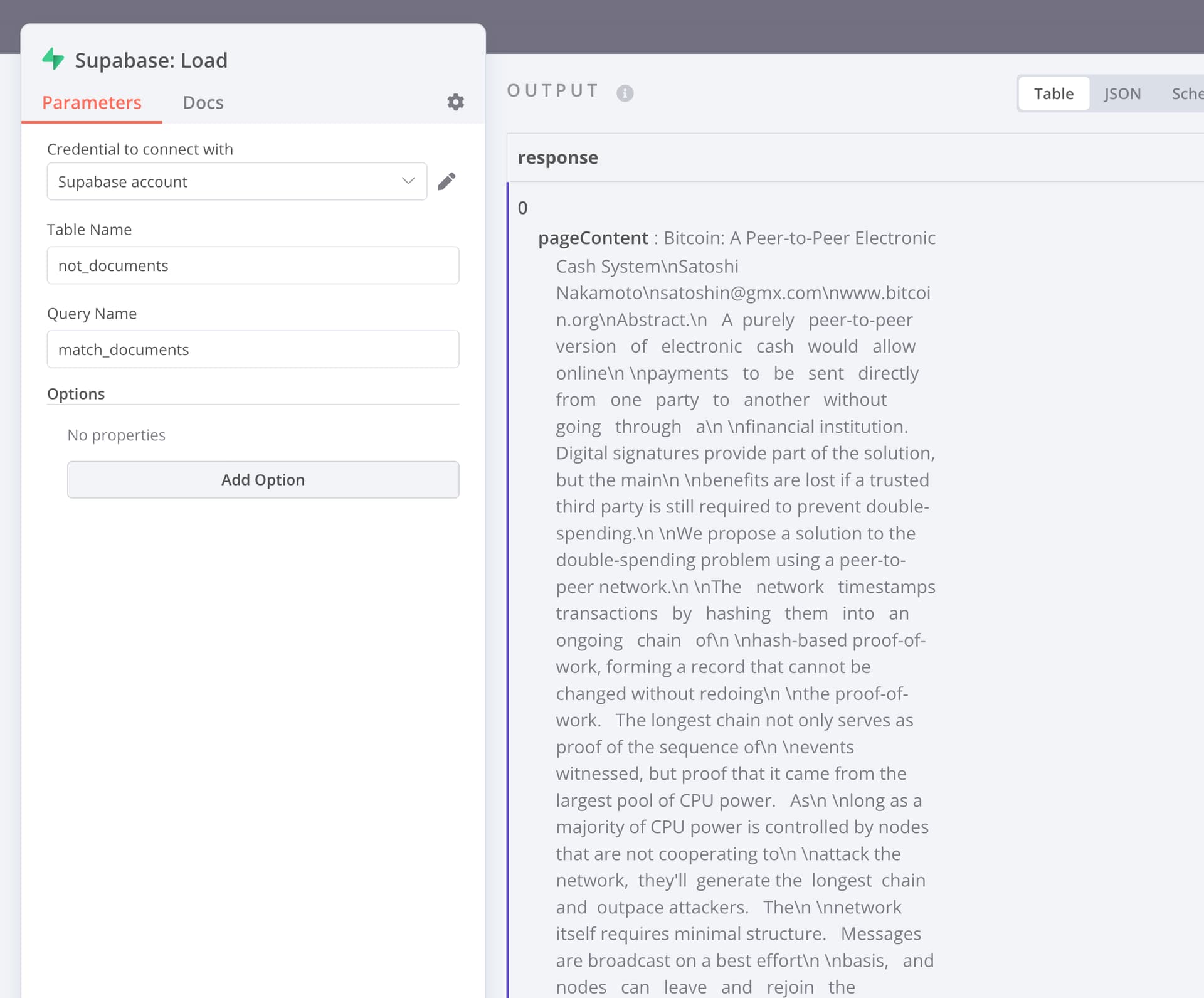
Task: Click the response column header
Action: 557,157
